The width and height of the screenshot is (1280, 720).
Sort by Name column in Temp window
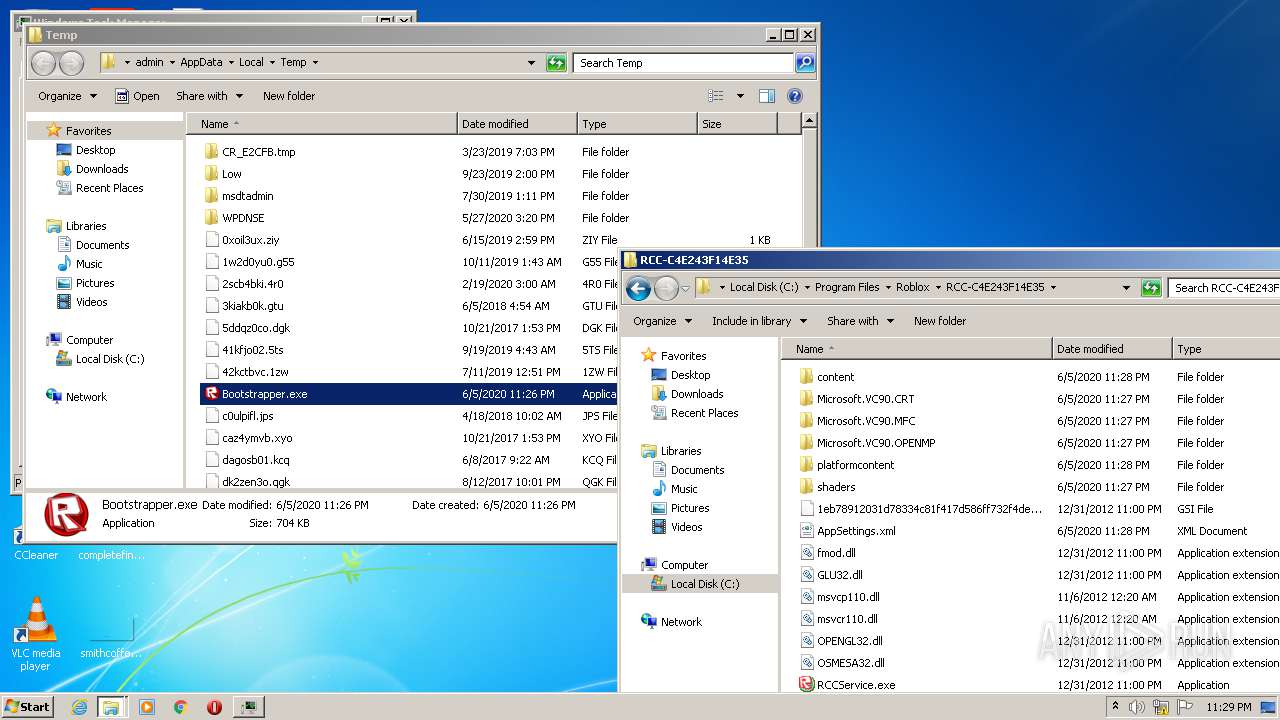[x=322, y=124]
